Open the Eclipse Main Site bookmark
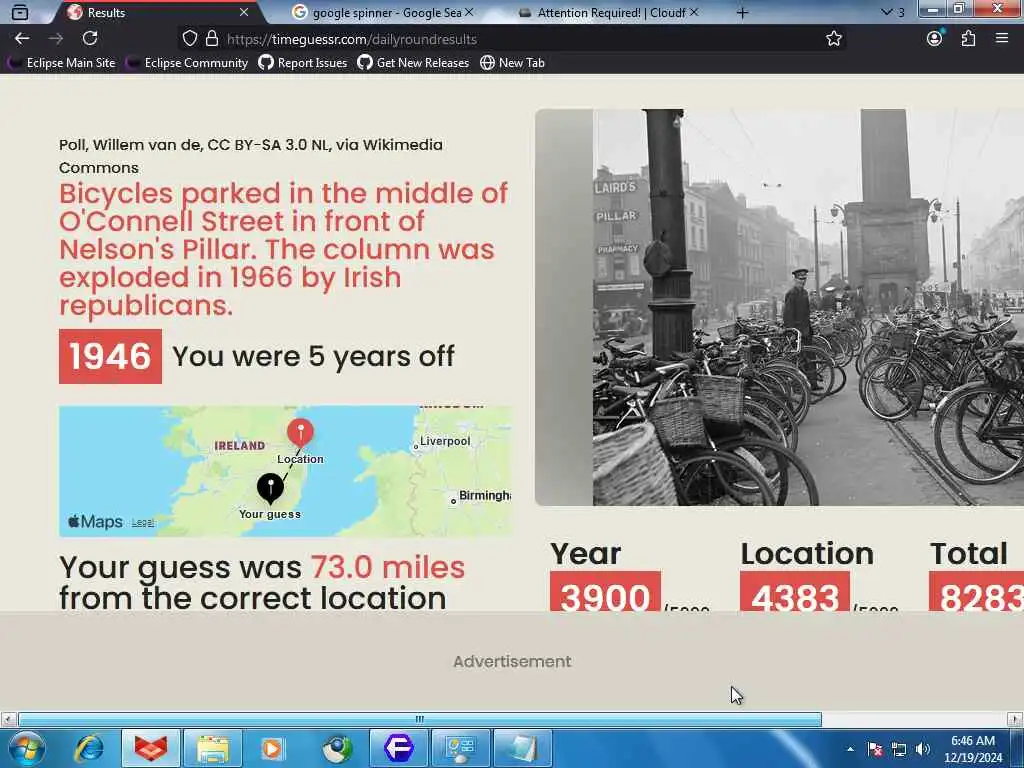 point(62,63)
